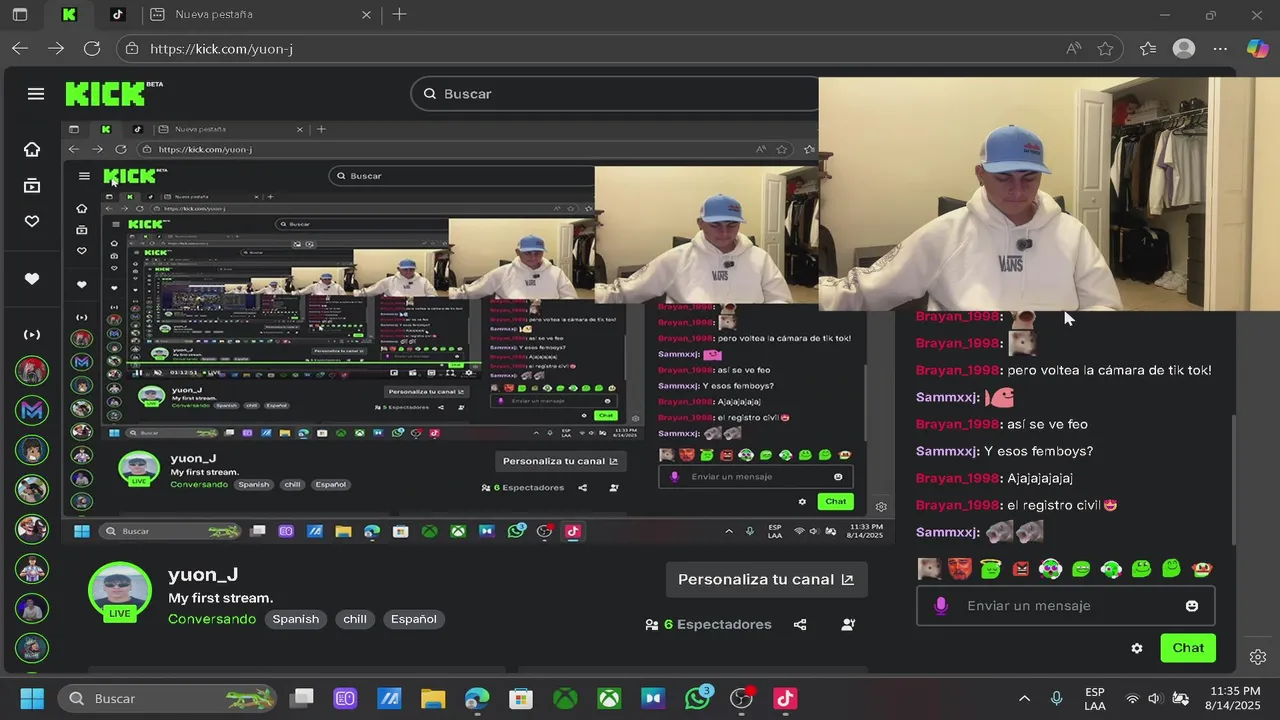Image resolution: width=1280 pixels, height=720 pixels.
Task: Share the channel via share icon
Action: pos(800,624)
